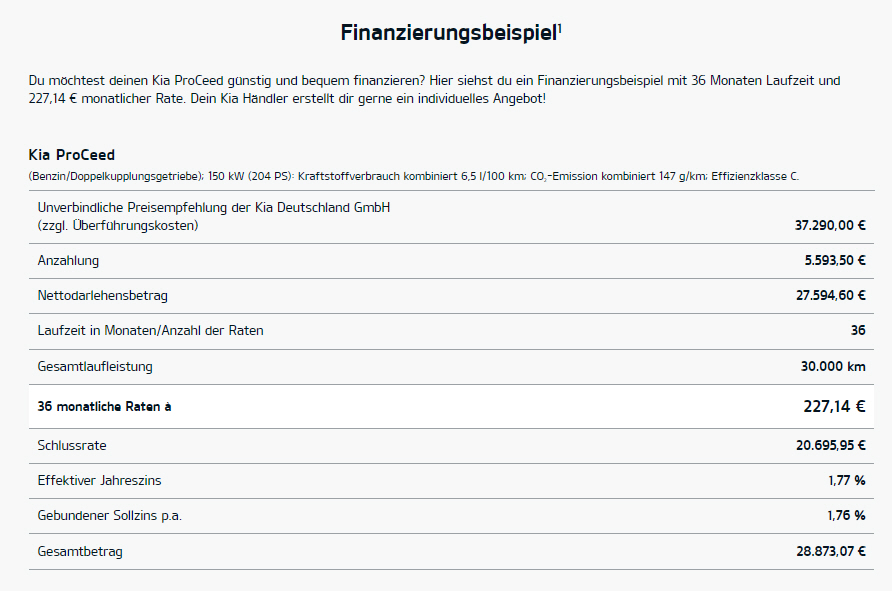Click the 37.290,00 € price value
Screen dimensions: 892x591
click(x=830, y=225)
